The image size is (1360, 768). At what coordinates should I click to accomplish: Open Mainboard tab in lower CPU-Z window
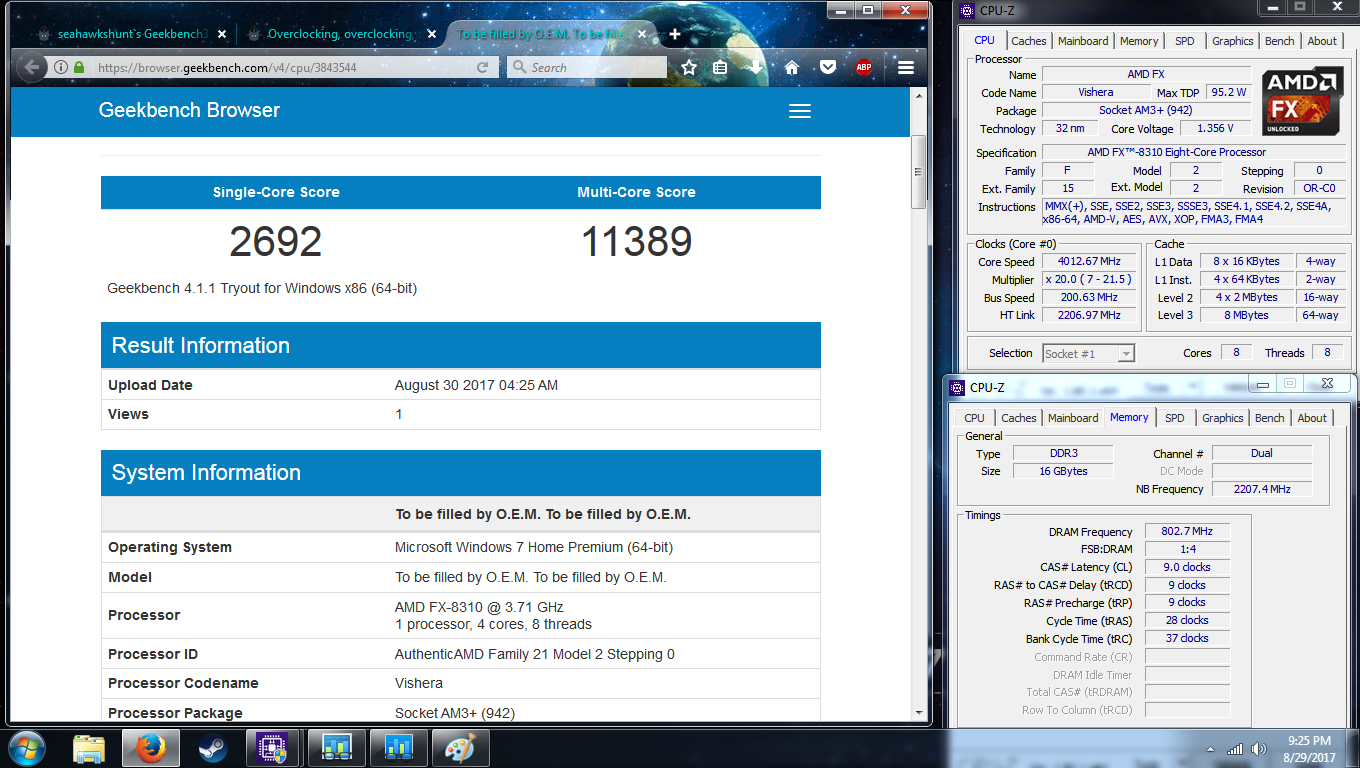[x=1073, y=418]
